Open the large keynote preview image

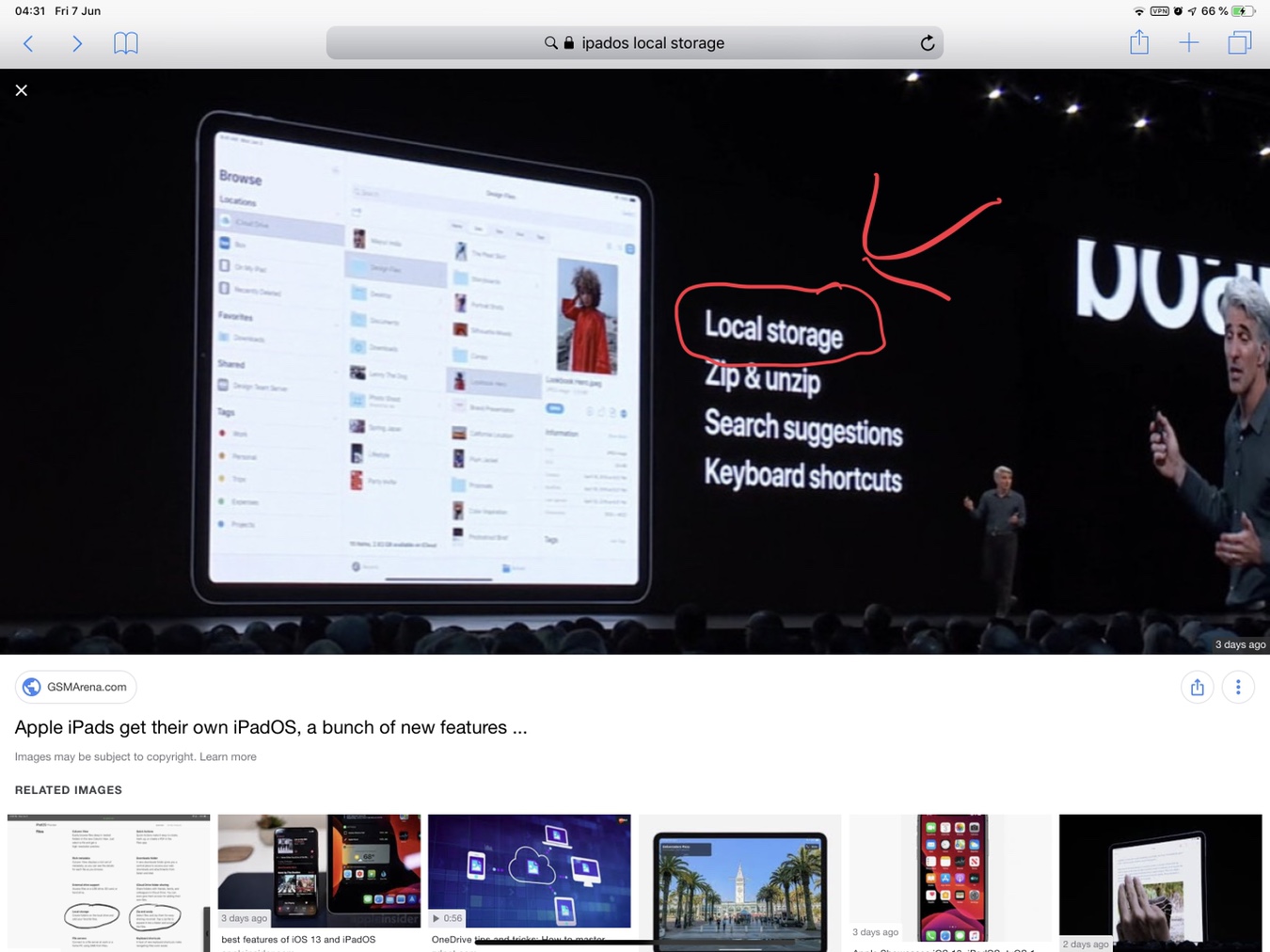point(635,361)
